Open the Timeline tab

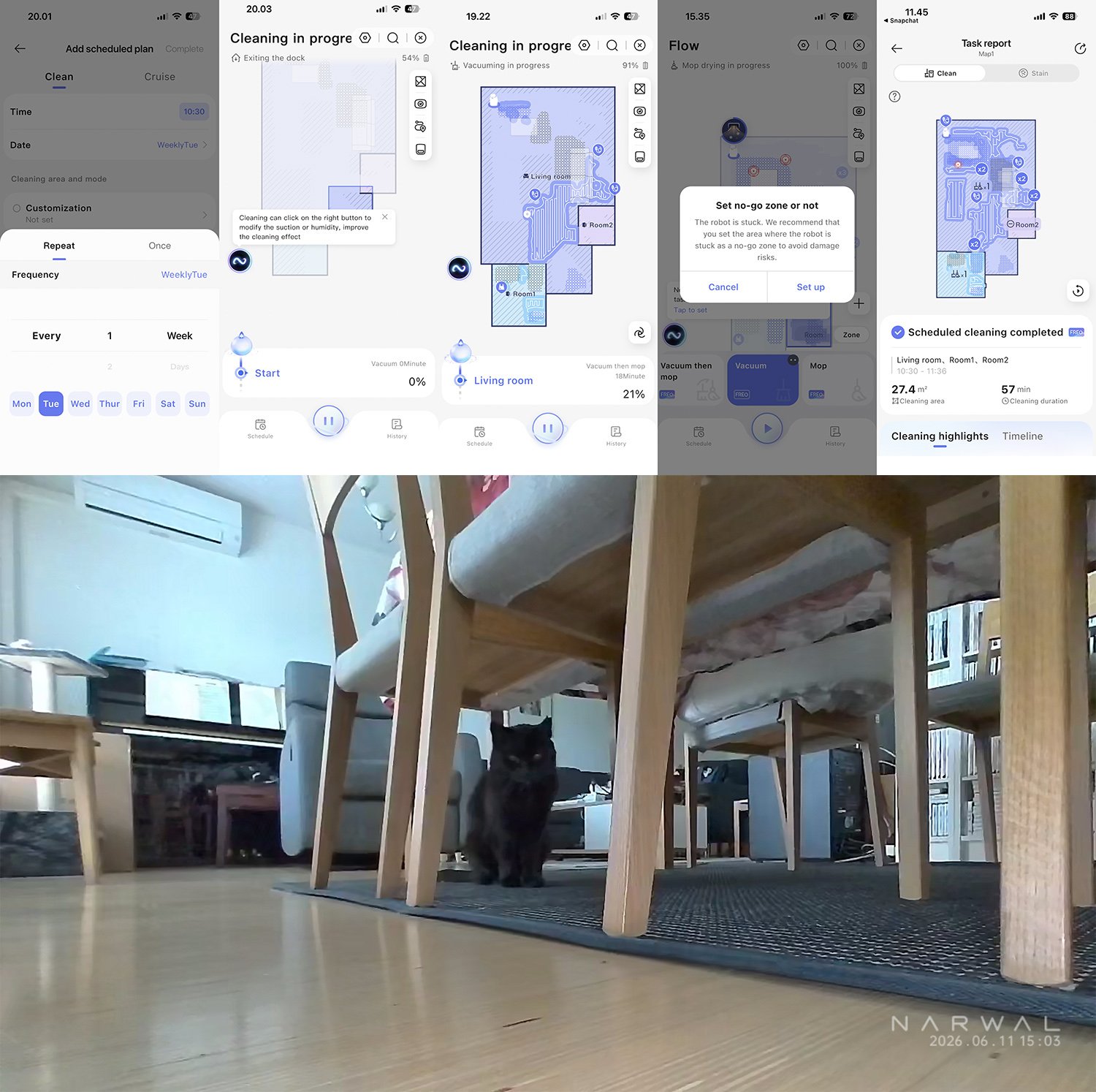1022,436
